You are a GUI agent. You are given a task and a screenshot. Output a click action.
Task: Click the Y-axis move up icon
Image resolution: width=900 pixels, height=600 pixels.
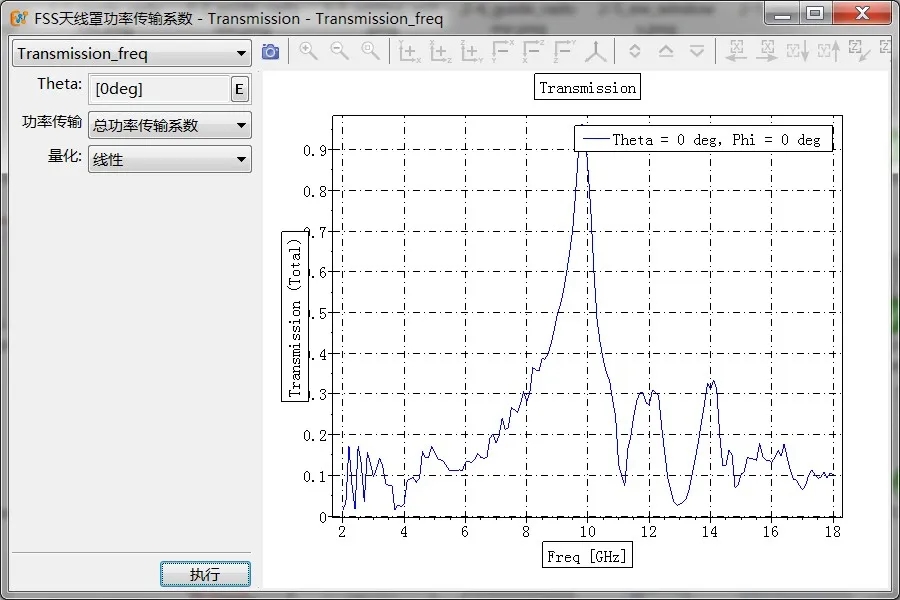click(829, 52)
